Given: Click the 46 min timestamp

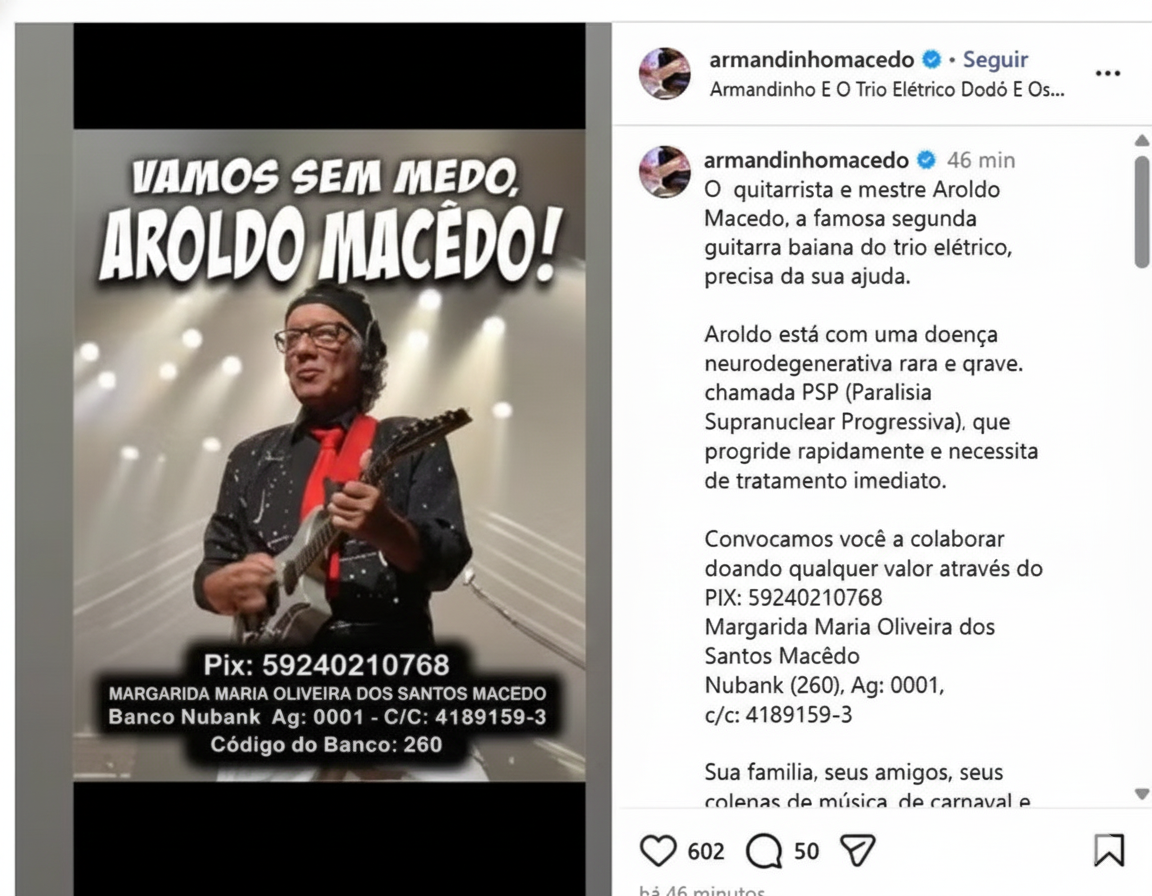Looking at the screenshot, I should pyautogui.click(x=981, y=160).
